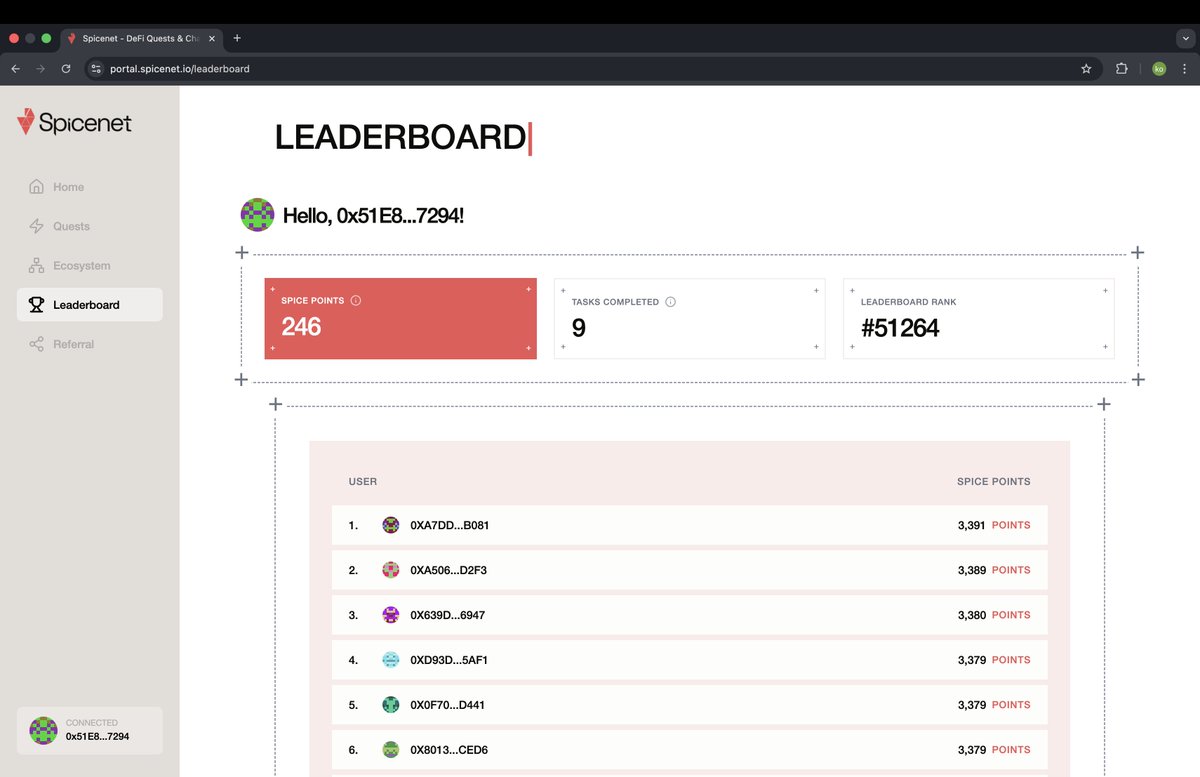
Task: Open the tab search dropdown arrow
Action: pyautogui.click(x=1185, y=38)
